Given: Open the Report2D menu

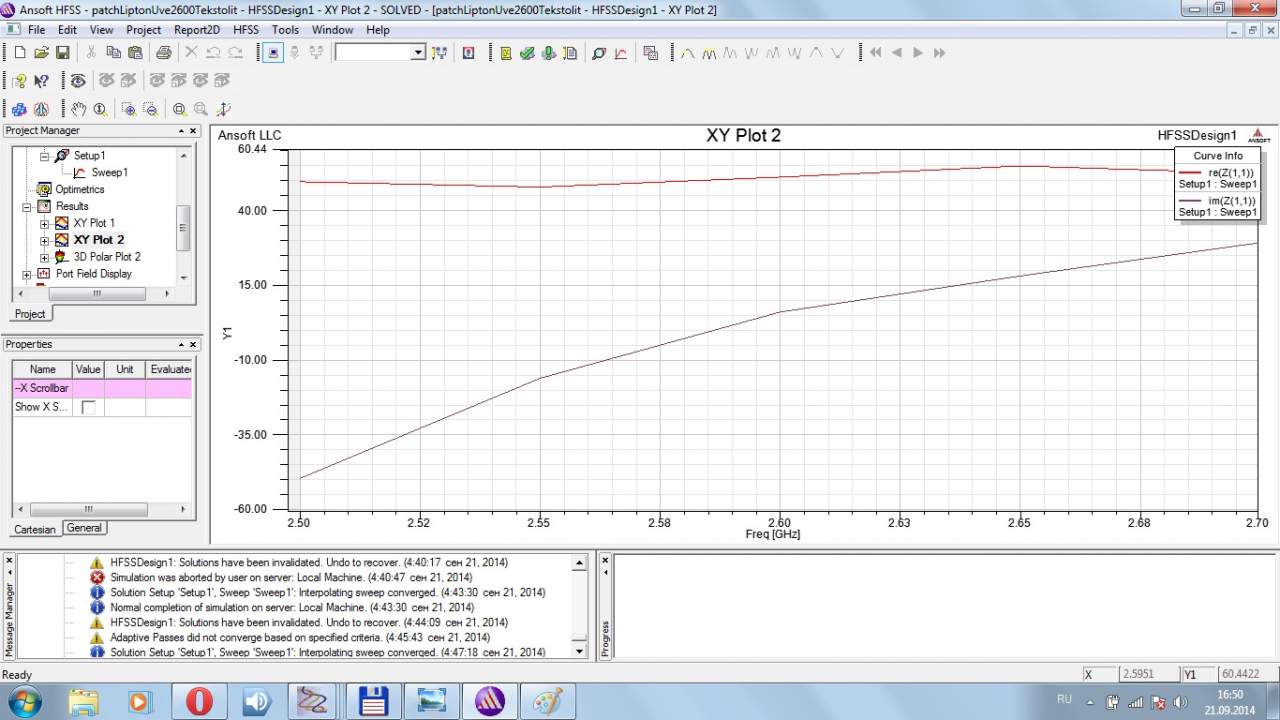Looking at the screenshot, I should [196, 30].
